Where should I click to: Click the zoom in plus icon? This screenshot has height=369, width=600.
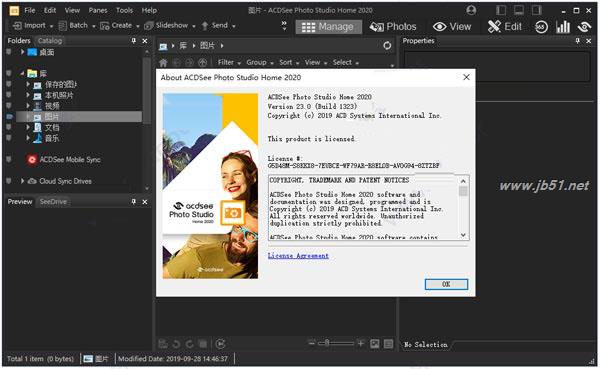[360, 343]
